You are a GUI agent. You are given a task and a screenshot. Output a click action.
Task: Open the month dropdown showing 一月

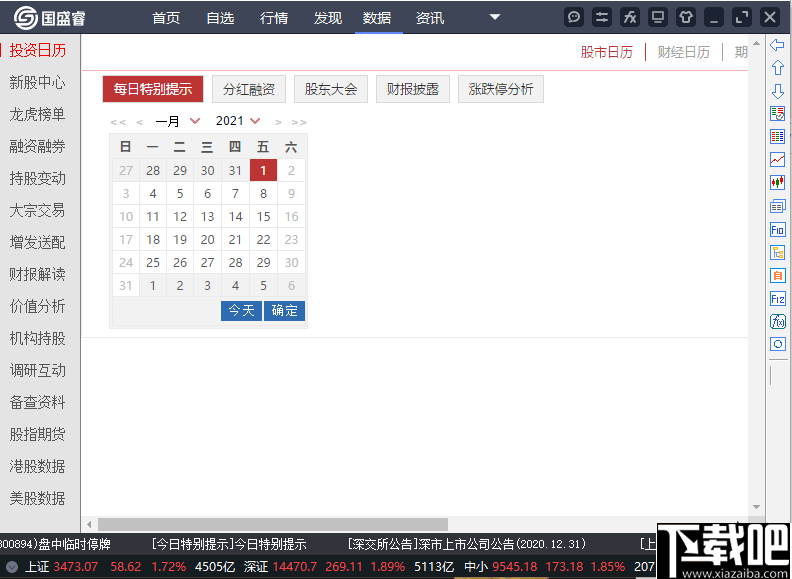(x=178, y=121)
